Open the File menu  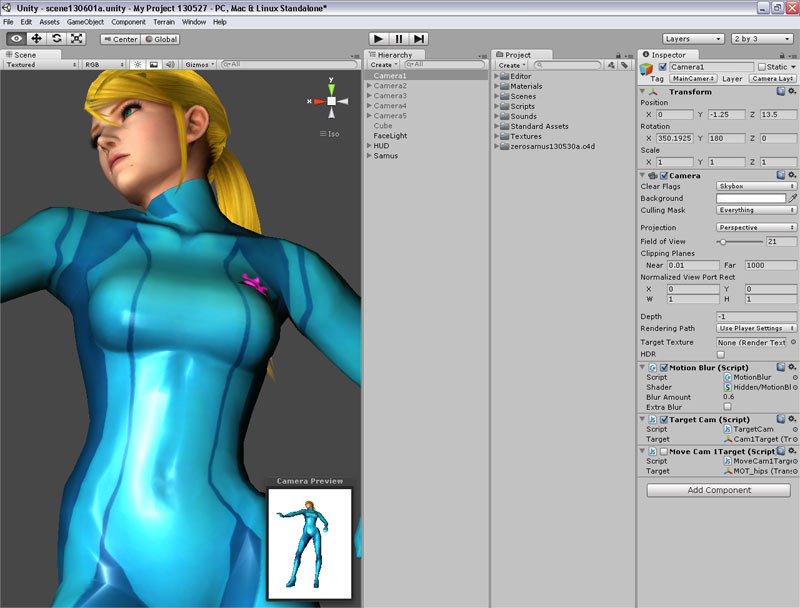coord(8,22)
